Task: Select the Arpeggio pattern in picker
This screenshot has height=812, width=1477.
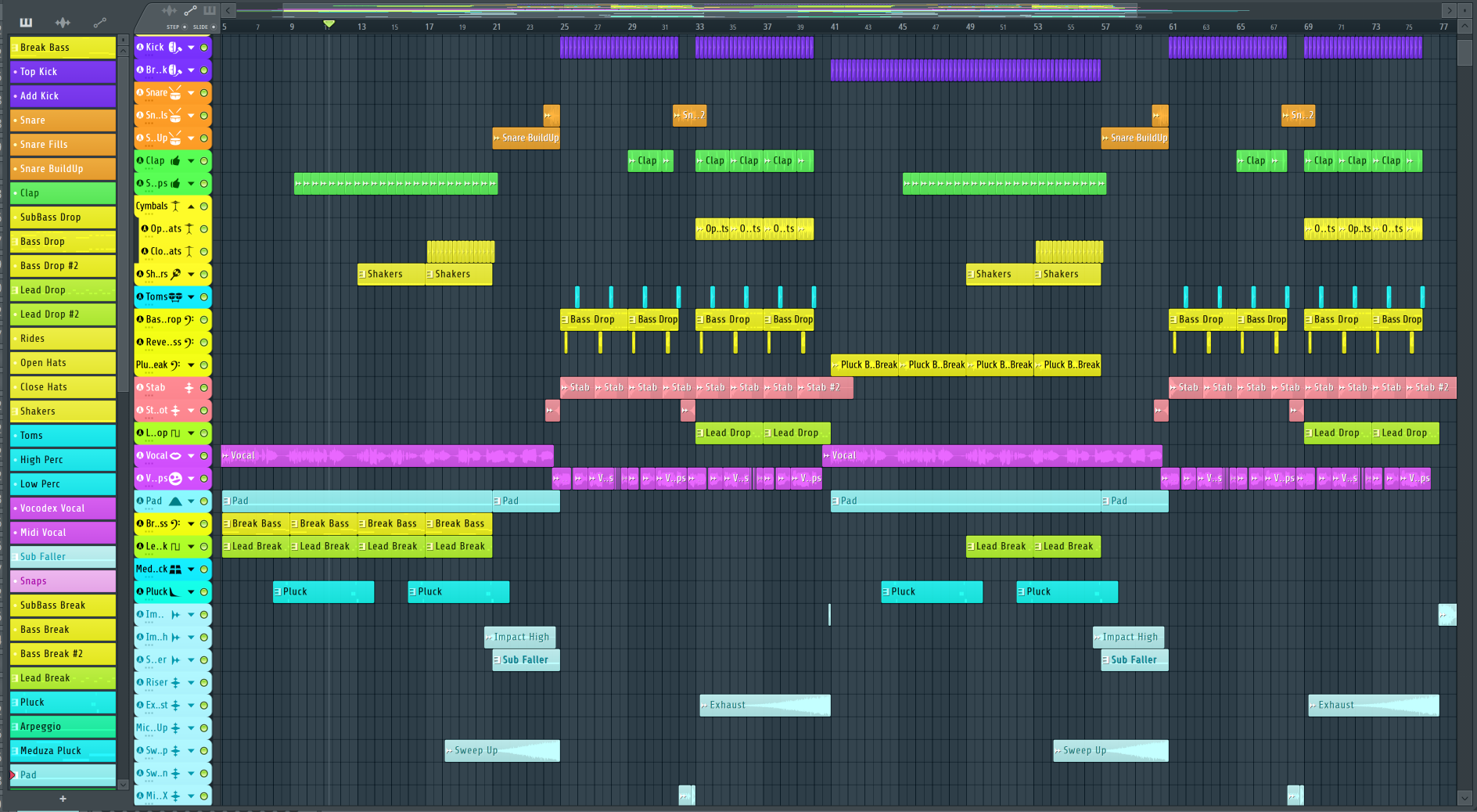Action: (63, 726)
